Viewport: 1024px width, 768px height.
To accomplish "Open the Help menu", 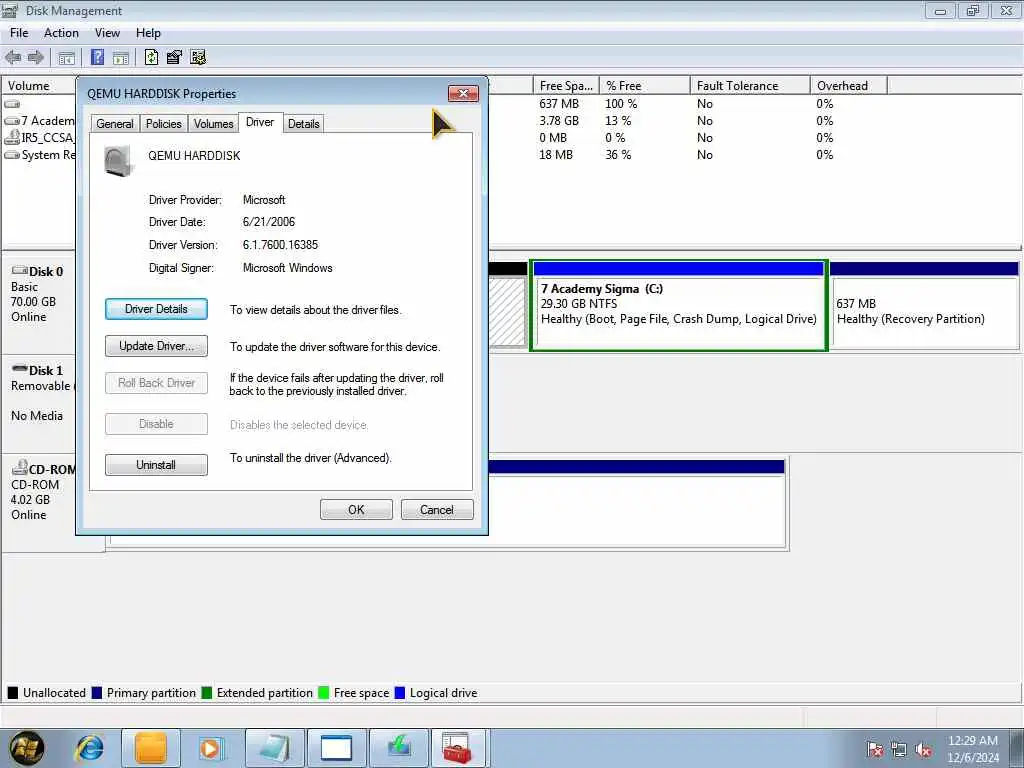I will click(x=148, y=33).
